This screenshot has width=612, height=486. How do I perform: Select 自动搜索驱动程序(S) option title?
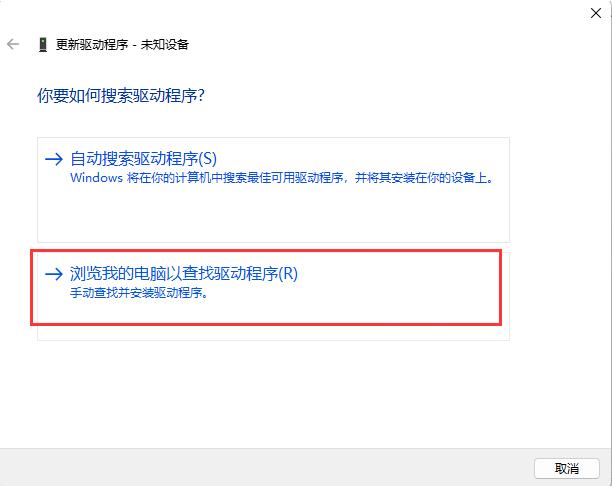click(143, 158)
